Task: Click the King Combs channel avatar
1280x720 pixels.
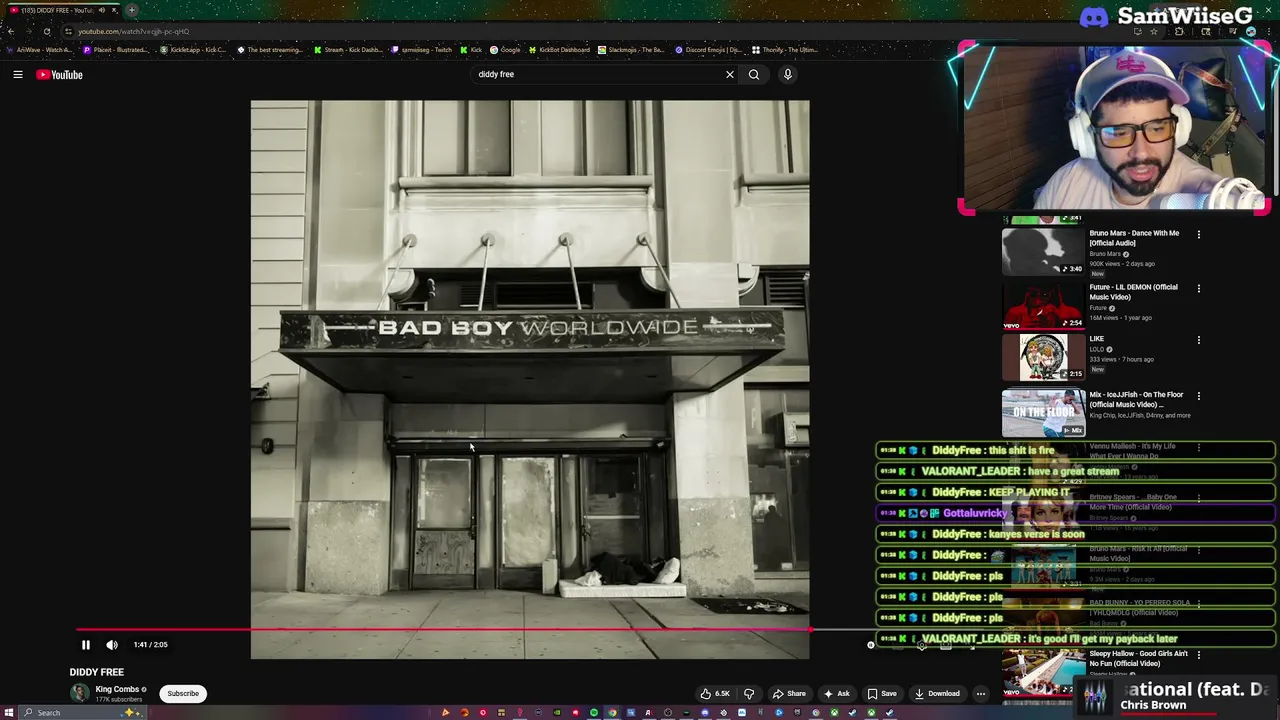Action: point(79,693)
